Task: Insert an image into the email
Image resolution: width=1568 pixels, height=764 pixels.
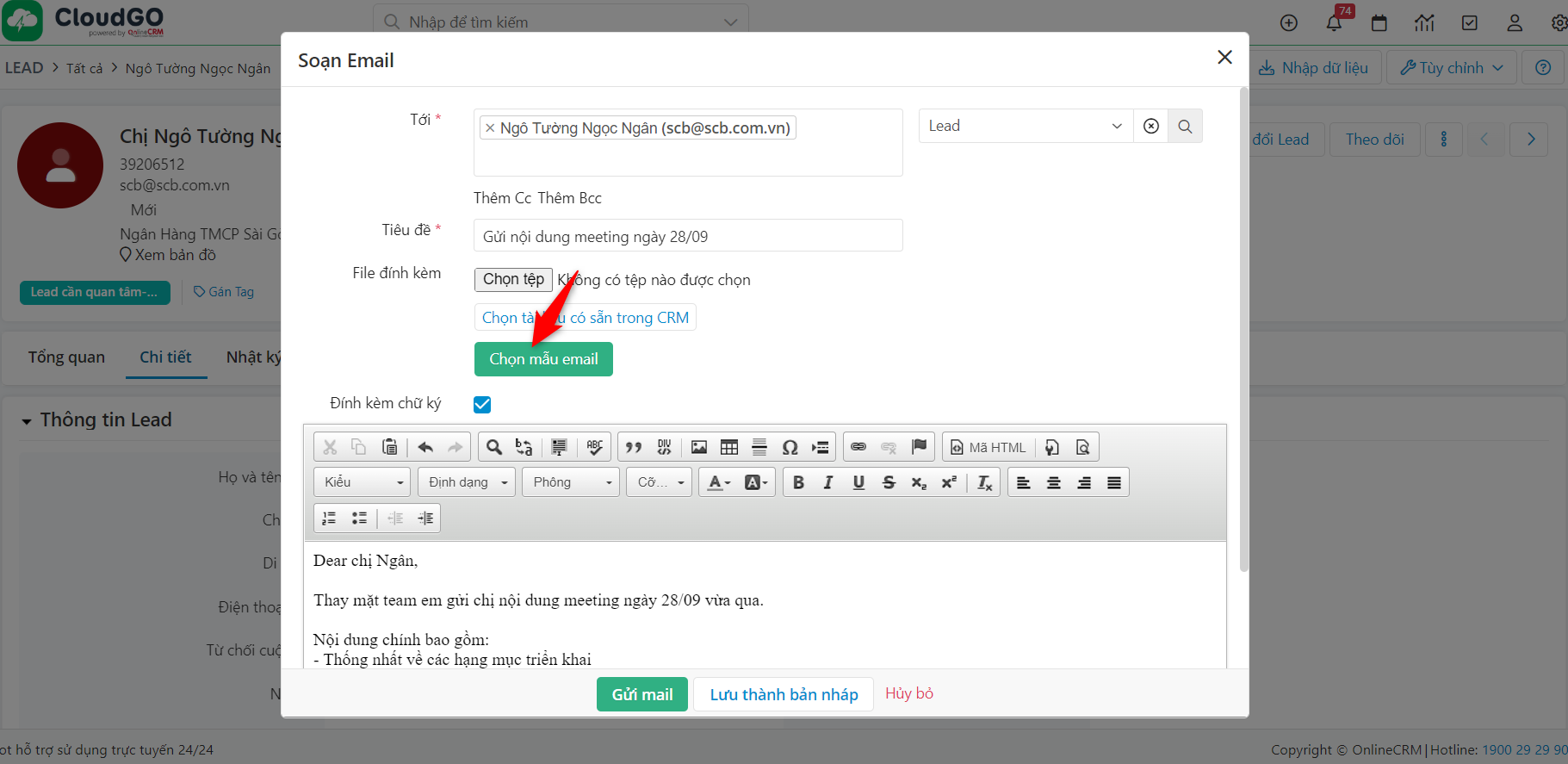Action: pyautogui.click(x=699, y=447)
